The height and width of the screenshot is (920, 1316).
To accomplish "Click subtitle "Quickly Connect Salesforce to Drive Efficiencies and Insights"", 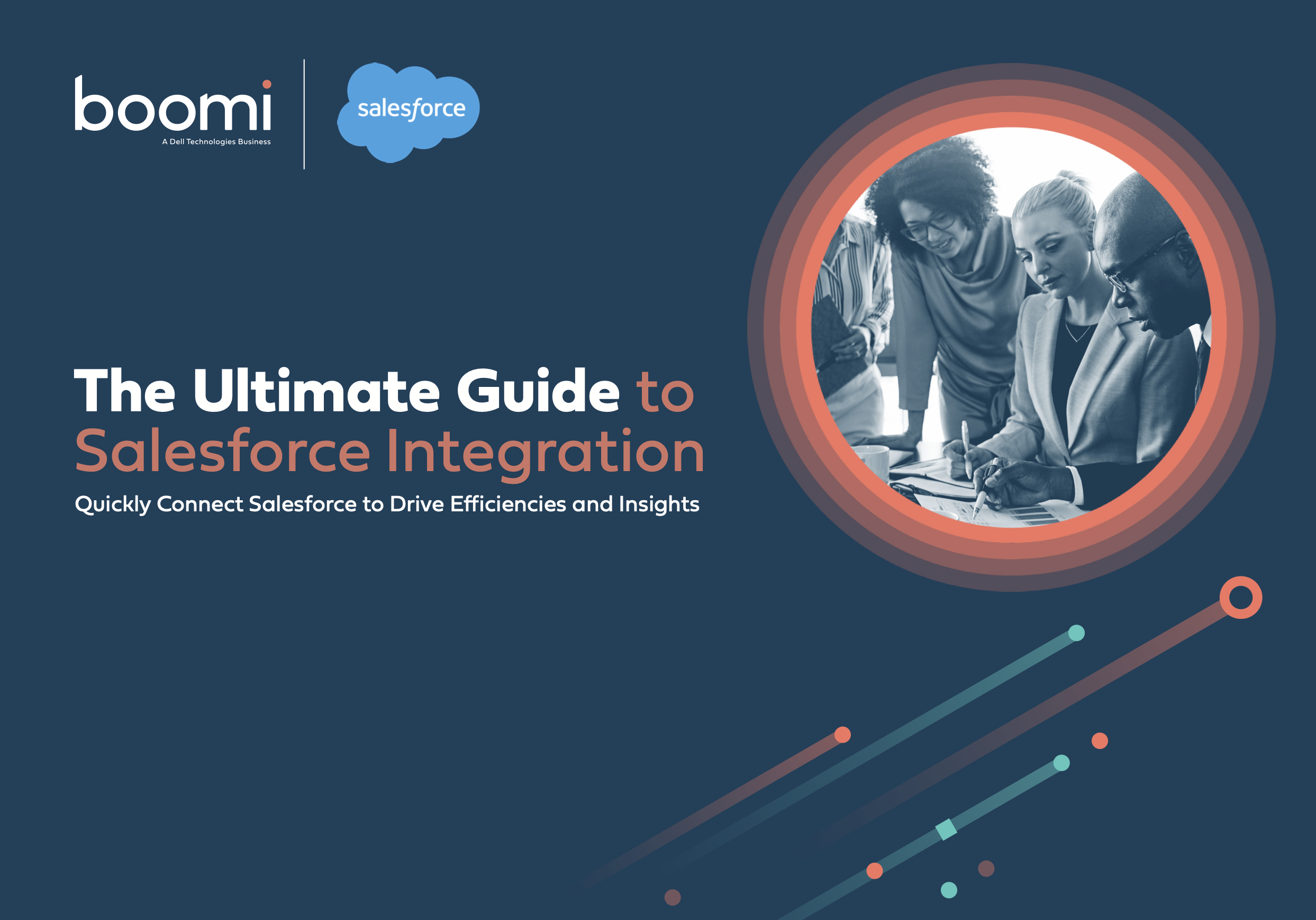I will [x=387, y=504].
